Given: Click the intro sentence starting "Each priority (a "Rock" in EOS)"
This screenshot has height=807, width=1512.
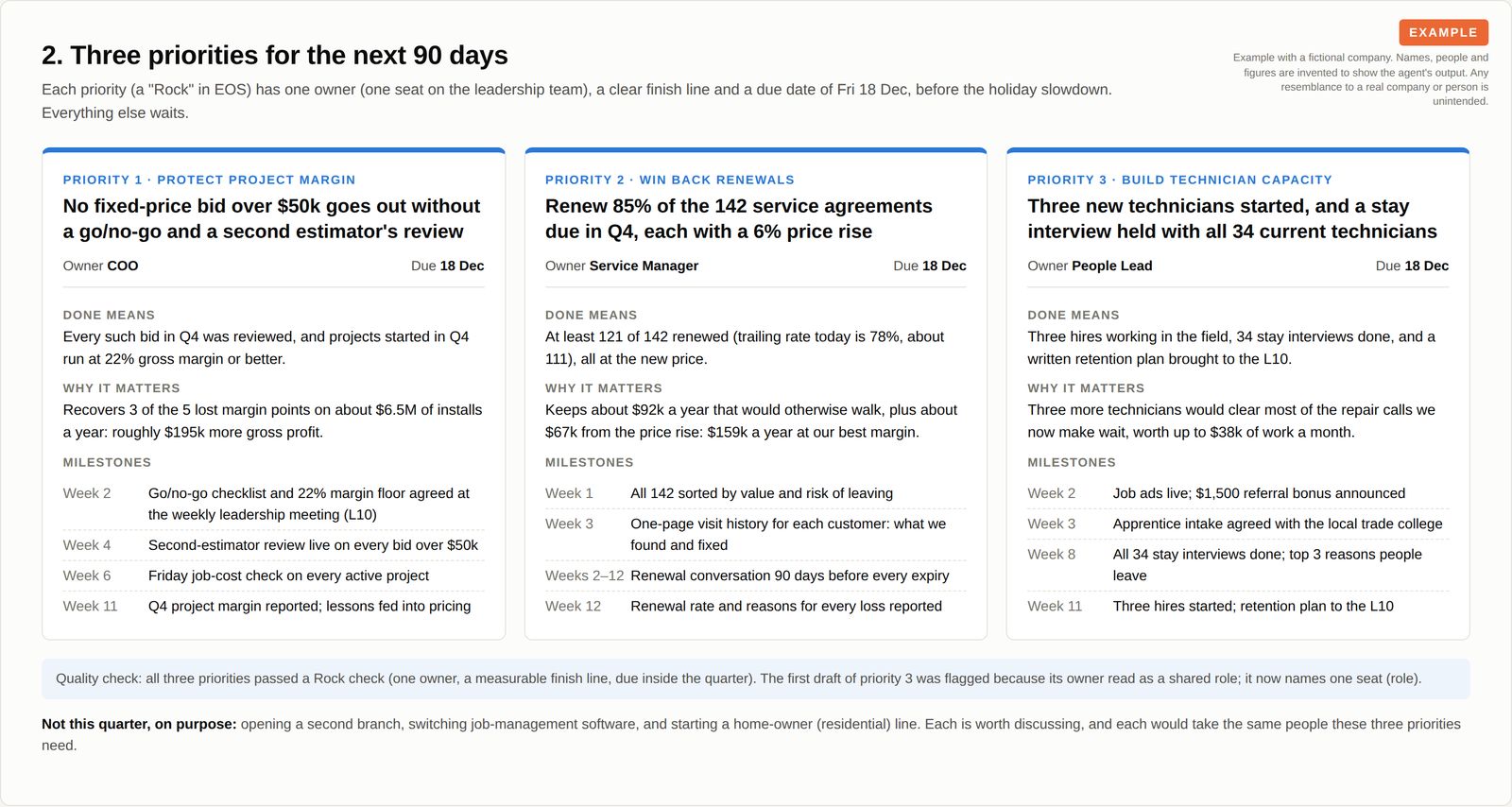Looking at the screenshot, I should pyautogui.click(x=576, y=101).
